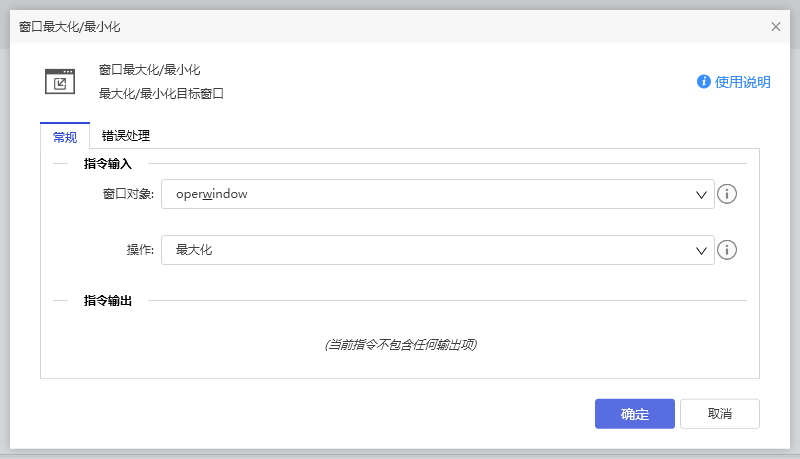Expand the 窗口对象 dropdown arrow
800x459 pixels.
(702, 194)
